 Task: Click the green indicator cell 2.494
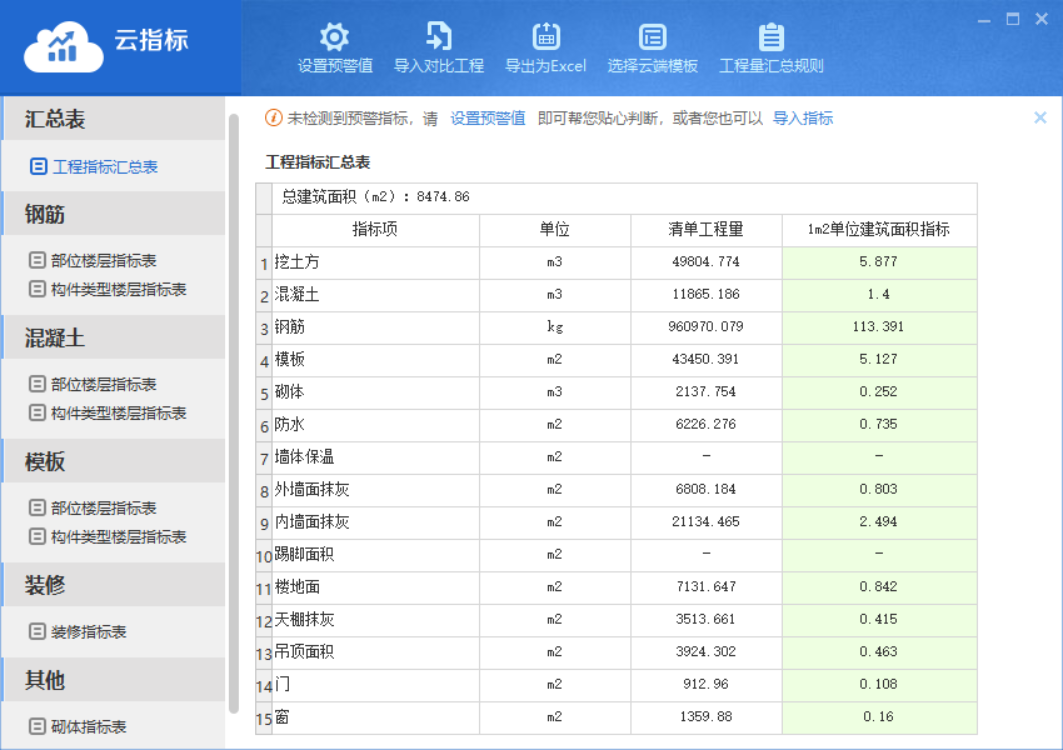879,522
